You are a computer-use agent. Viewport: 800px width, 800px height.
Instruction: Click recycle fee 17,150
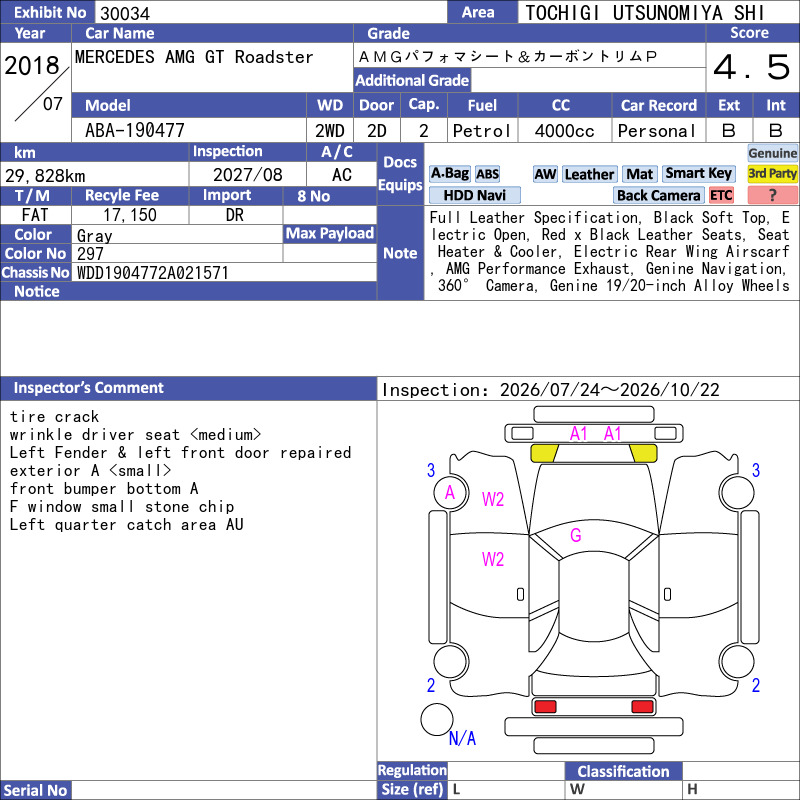[130, 215]
